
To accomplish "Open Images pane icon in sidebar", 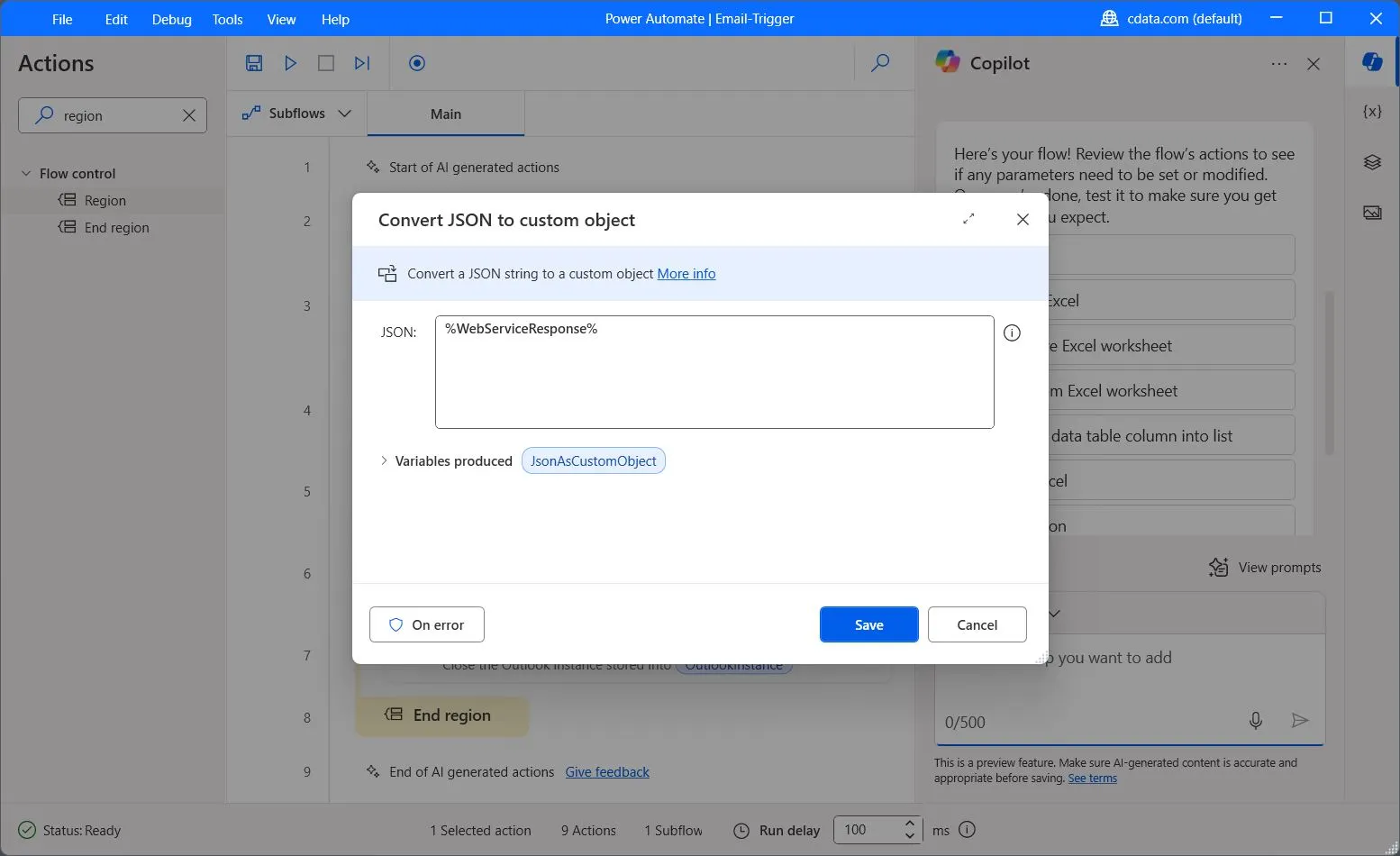I will [1372, 213].
